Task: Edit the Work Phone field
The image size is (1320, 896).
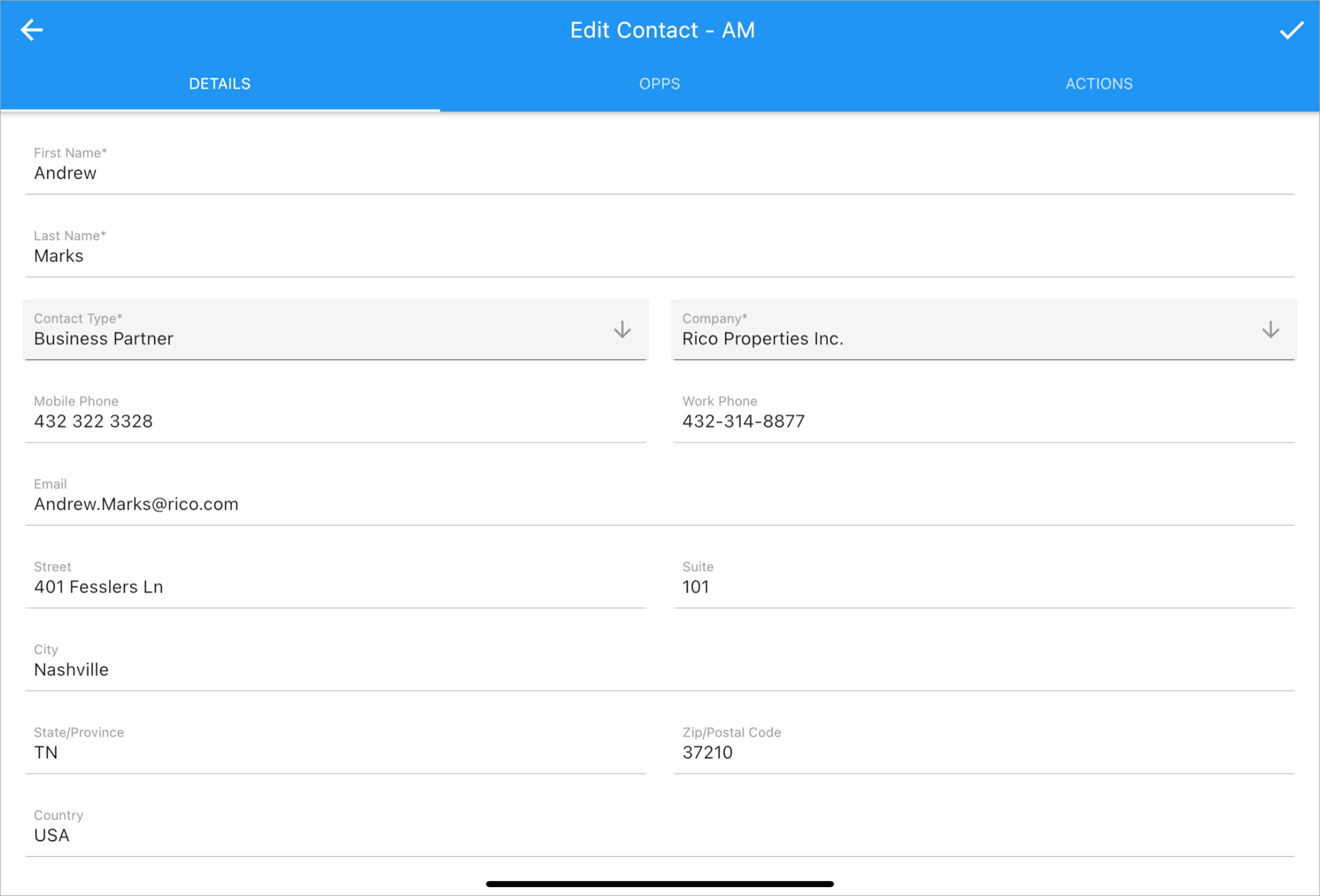Action: (984, 413)
